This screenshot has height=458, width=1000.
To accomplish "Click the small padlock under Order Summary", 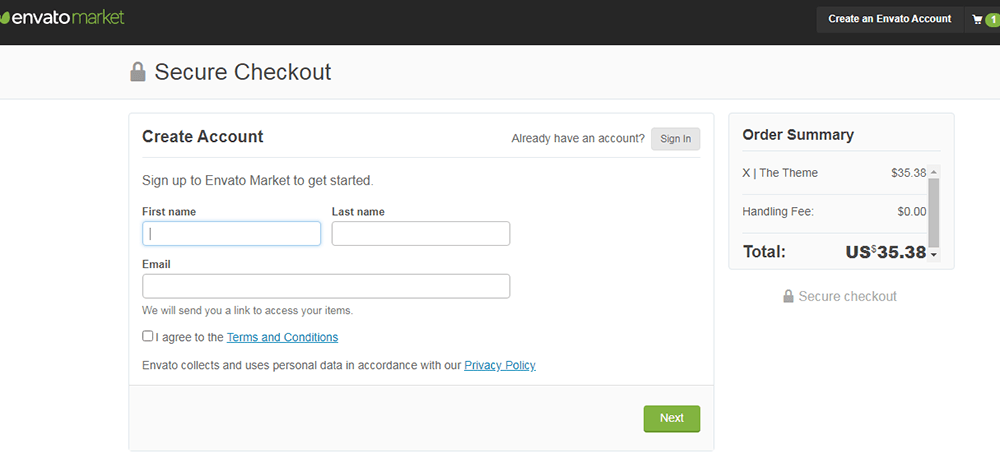I will 788,296.
